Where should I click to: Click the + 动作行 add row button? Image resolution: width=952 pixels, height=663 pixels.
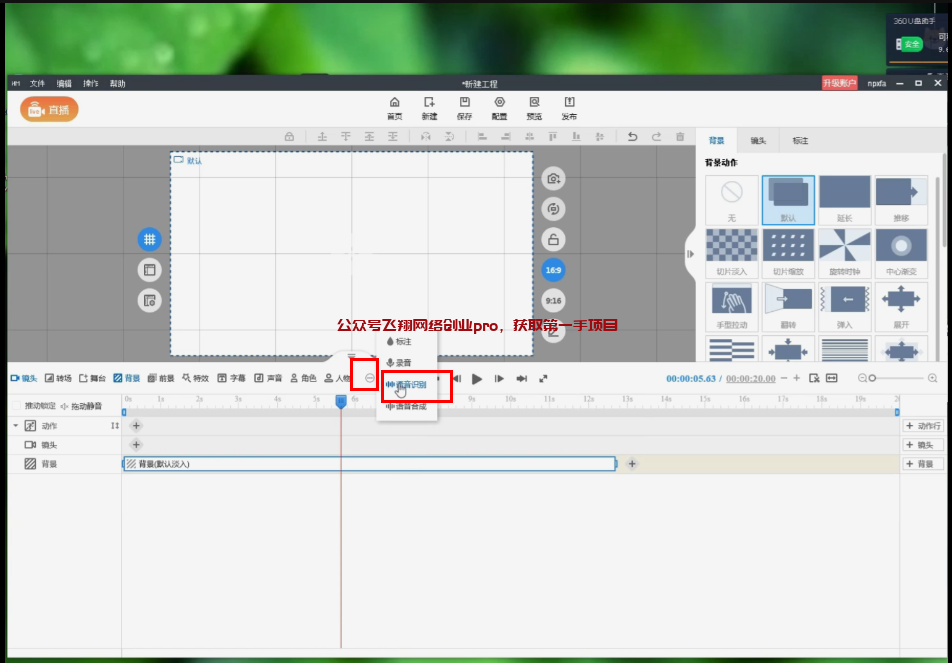click(923, 426)
